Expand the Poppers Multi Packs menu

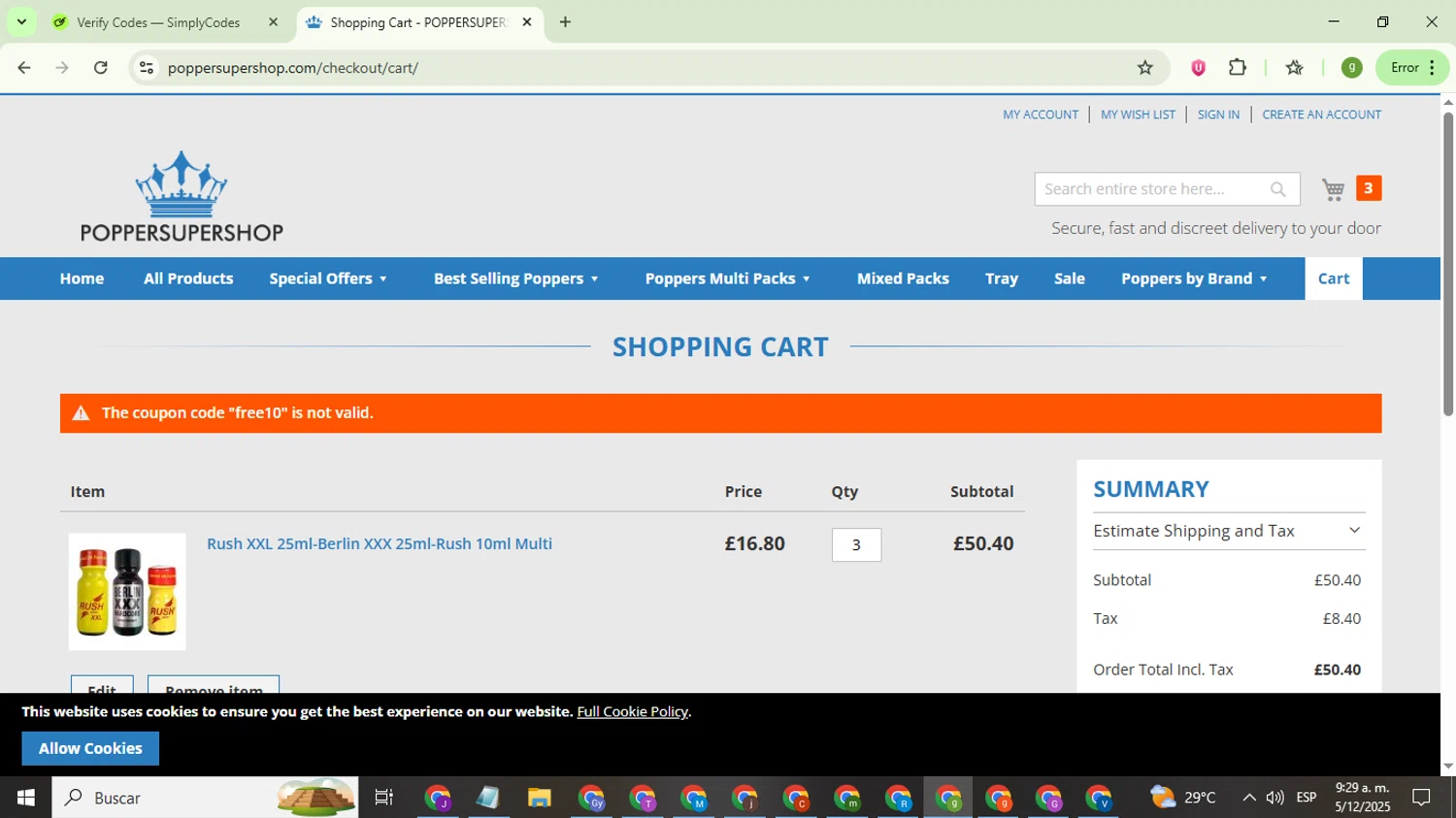(727, 278)
